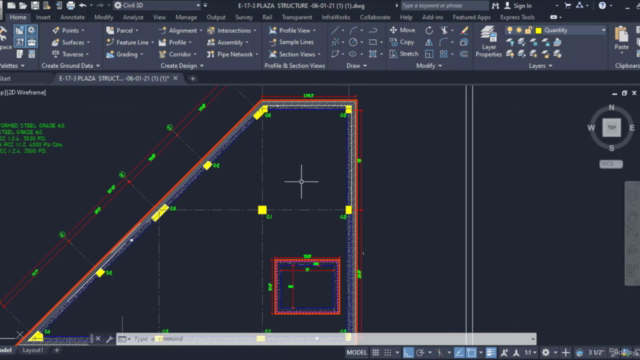
Task: Click the Workspace Switching gear icon
Action: tap(546, 352)
